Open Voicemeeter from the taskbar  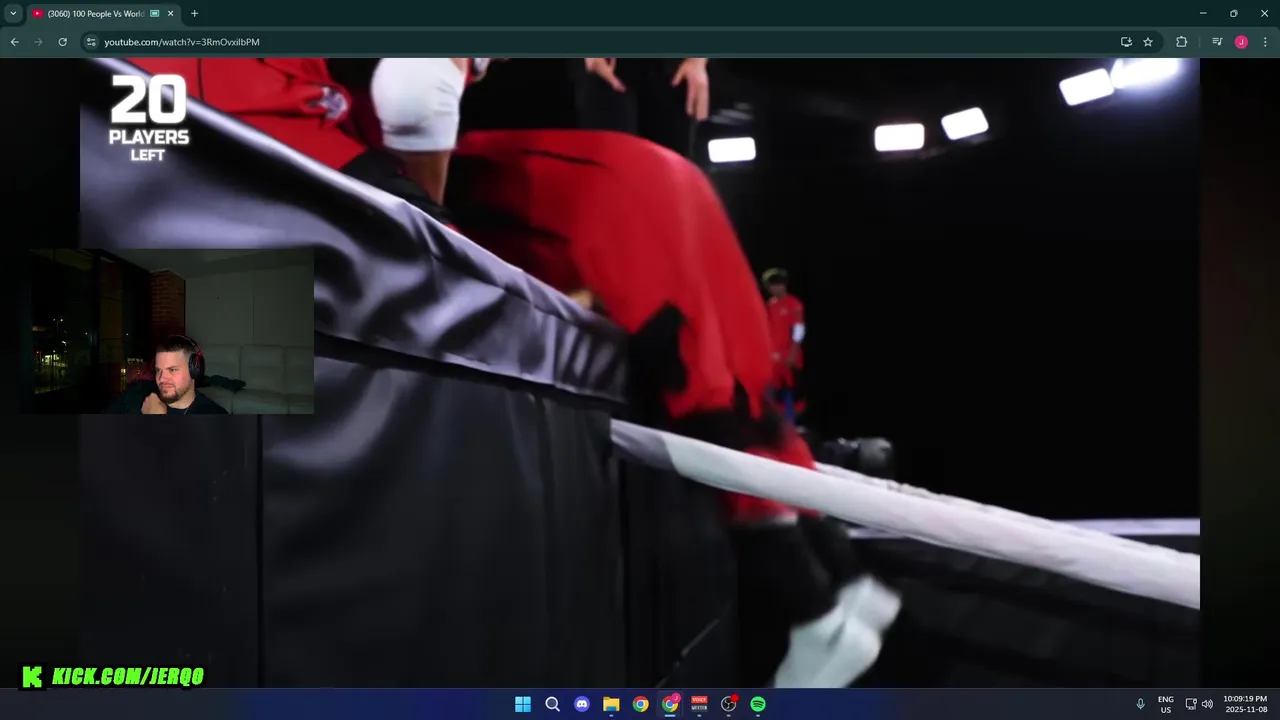699,704
